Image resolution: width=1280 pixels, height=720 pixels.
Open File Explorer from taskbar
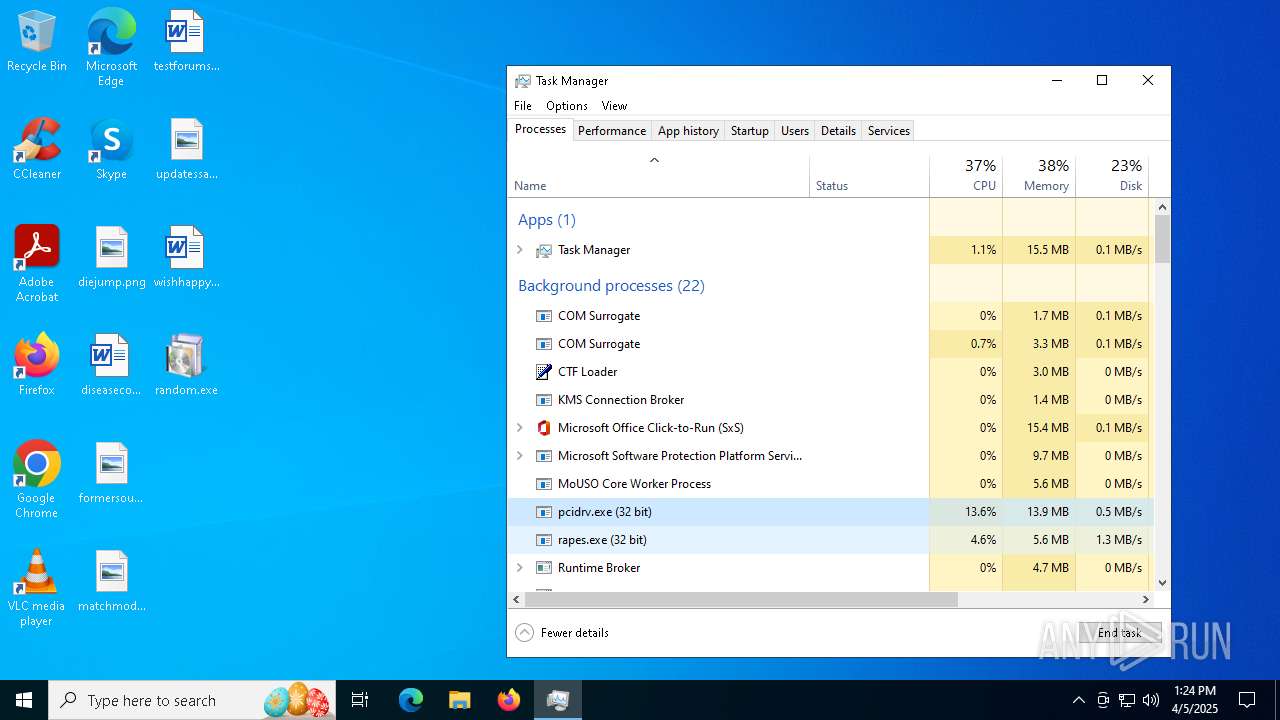point(459,700)
